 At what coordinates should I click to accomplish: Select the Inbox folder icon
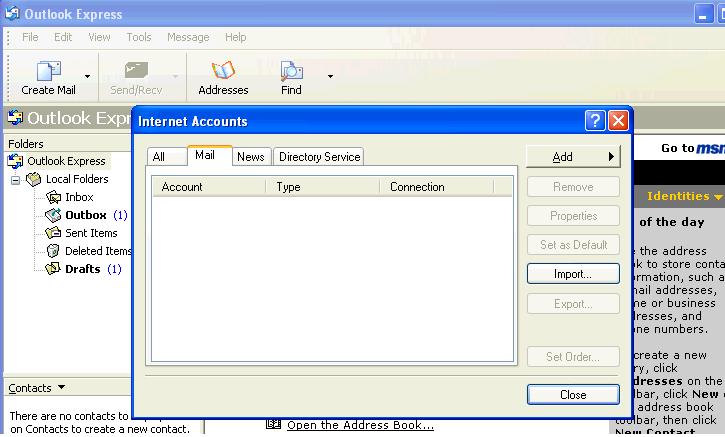pos(53,197)
